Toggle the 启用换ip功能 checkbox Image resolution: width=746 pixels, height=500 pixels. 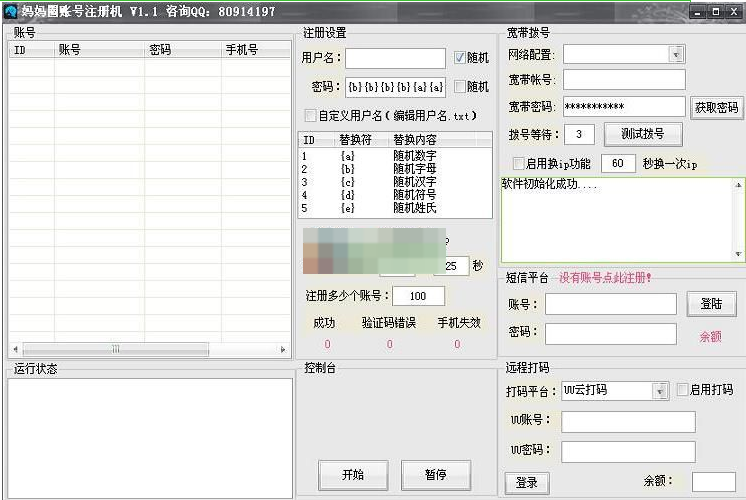click(518, 163)
